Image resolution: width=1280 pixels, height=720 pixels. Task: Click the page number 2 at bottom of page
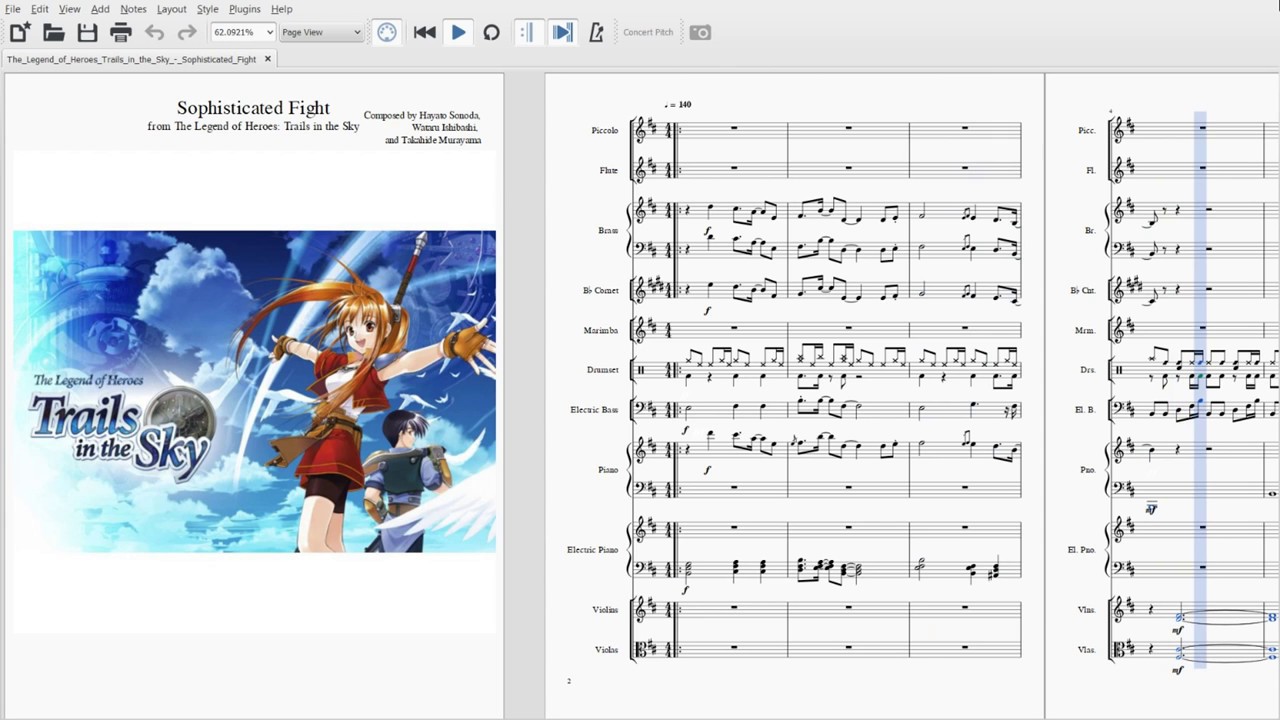pyautogui.click(x=569, y=681)
